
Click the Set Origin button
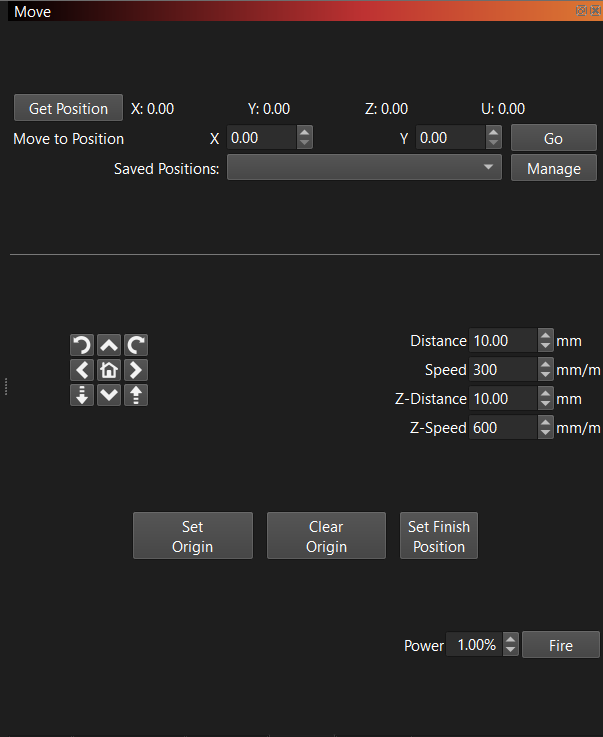(x=192, y=536)
